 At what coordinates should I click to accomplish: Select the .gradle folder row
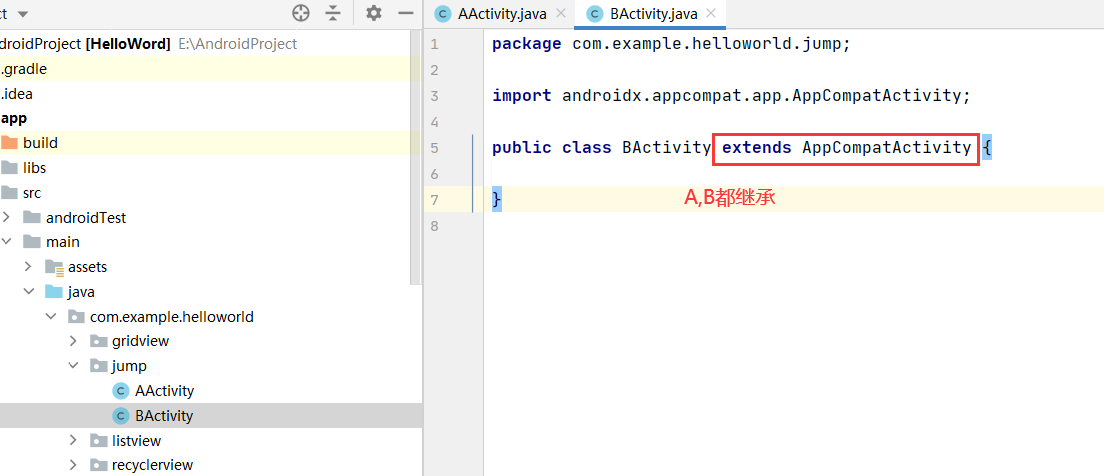(x=204, y=69)
